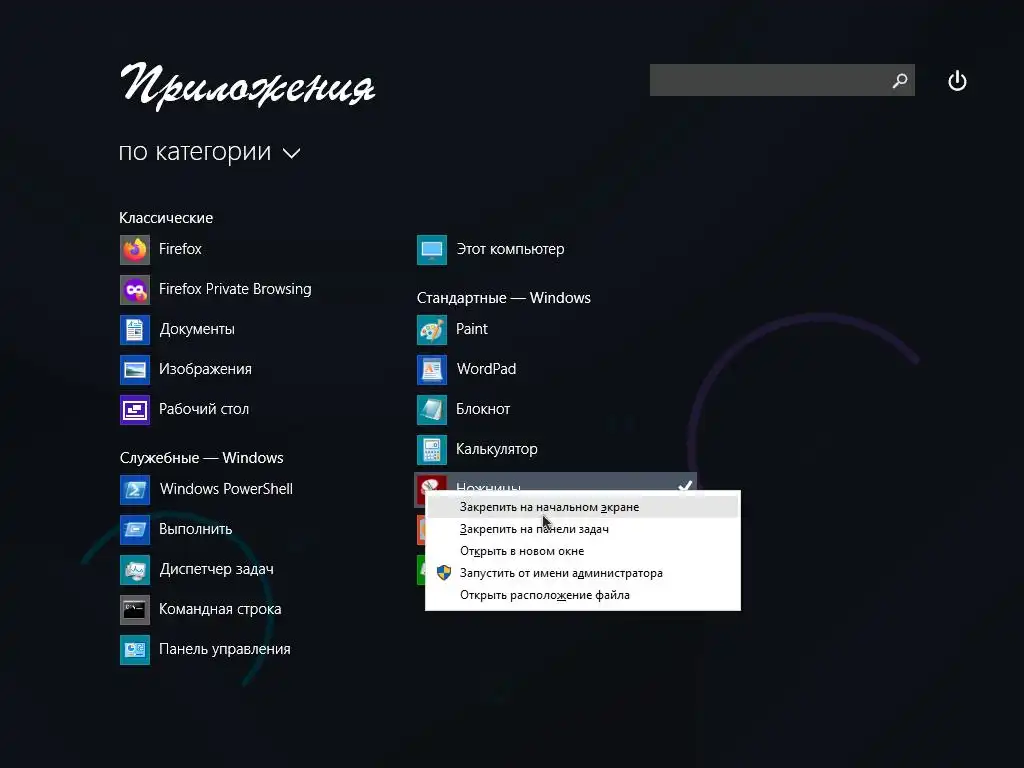Click the search magnifier icon
The image size is (1024, 768).
pyautogui.click(x=900, y=80)
